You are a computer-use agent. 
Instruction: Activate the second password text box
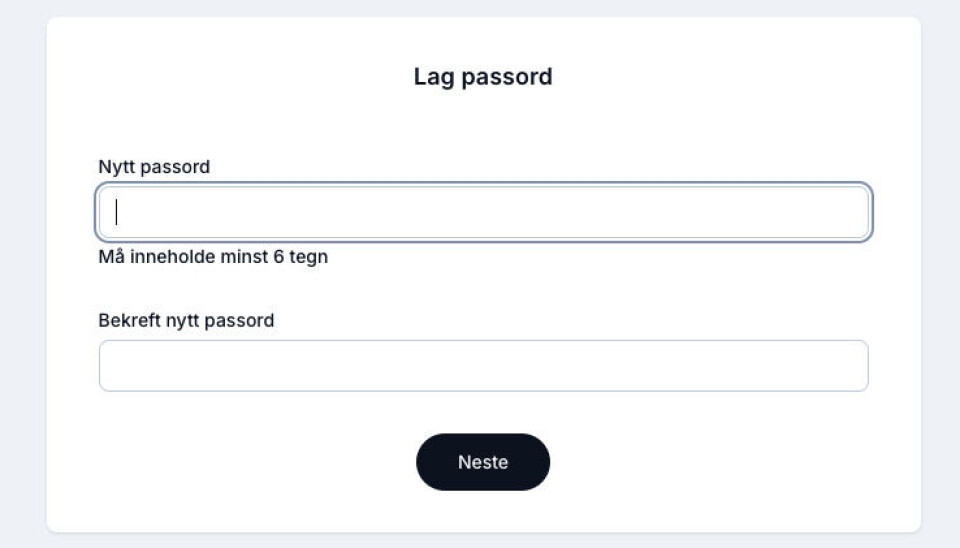[483, 366]
